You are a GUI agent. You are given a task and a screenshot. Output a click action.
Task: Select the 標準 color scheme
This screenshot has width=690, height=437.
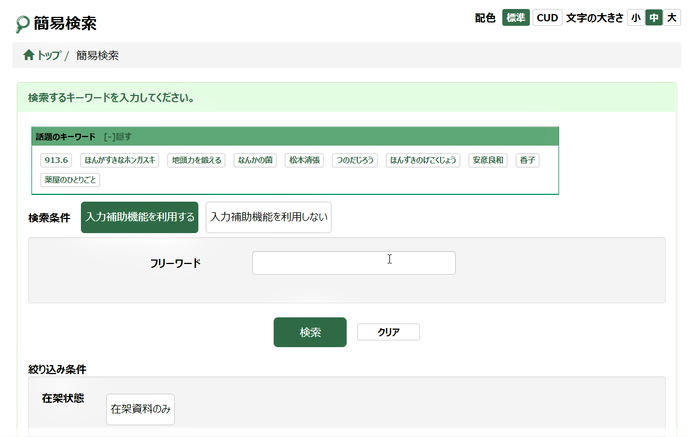(515, 18)
